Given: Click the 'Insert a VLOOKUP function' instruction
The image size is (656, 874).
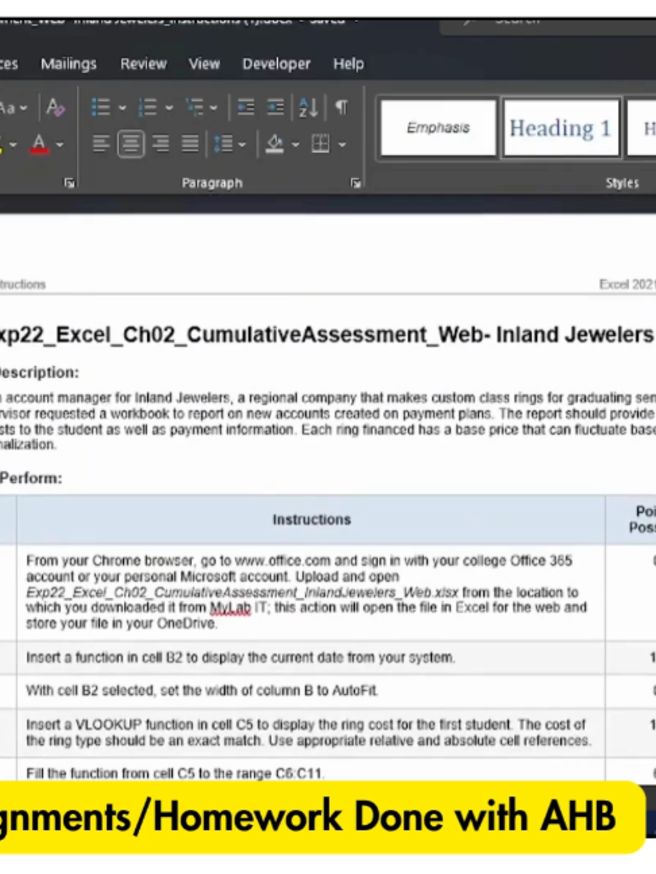Looking at the screenshot, I should [x=308, y=732].
